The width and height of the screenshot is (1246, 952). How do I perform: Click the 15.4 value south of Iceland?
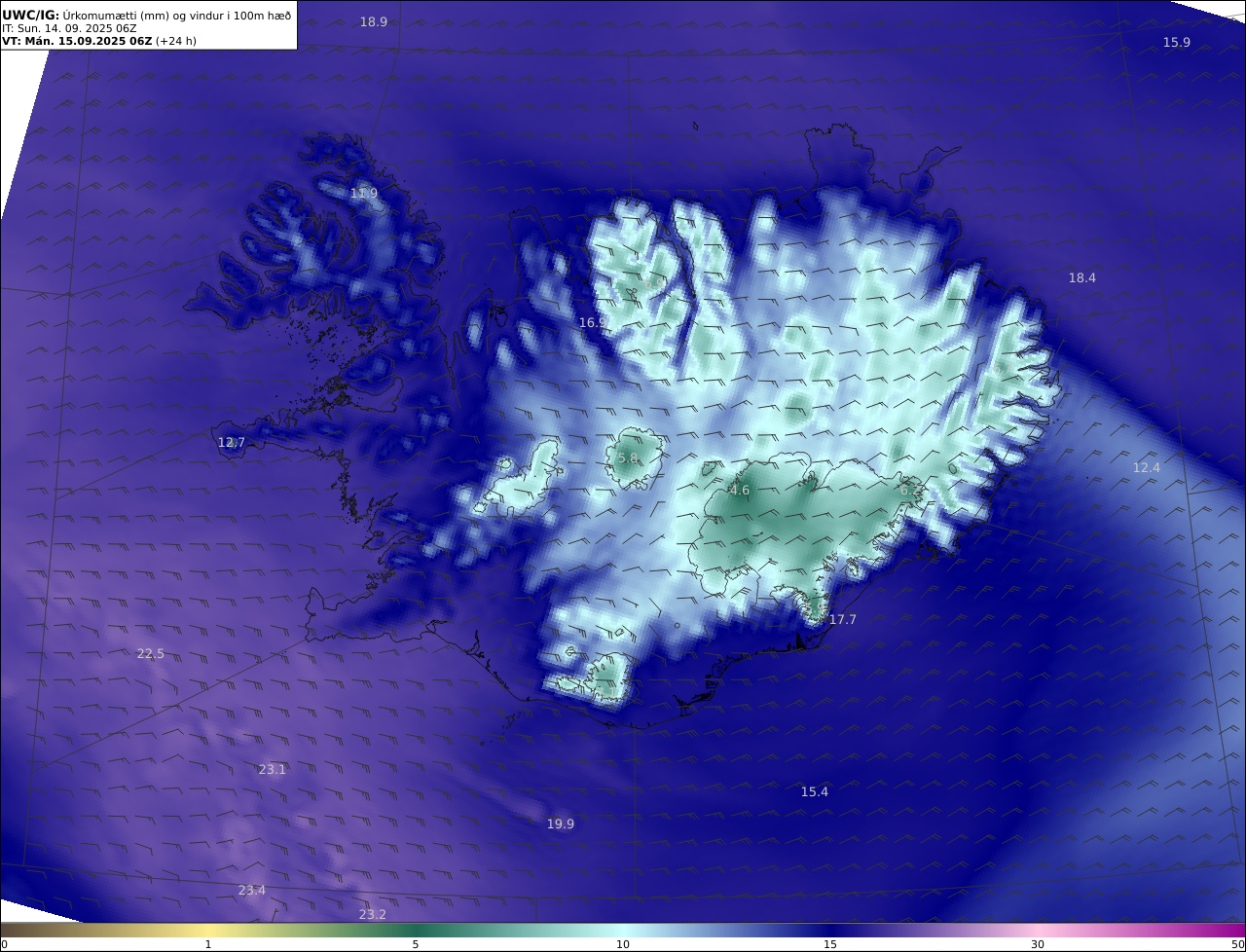tap(815, 791)
